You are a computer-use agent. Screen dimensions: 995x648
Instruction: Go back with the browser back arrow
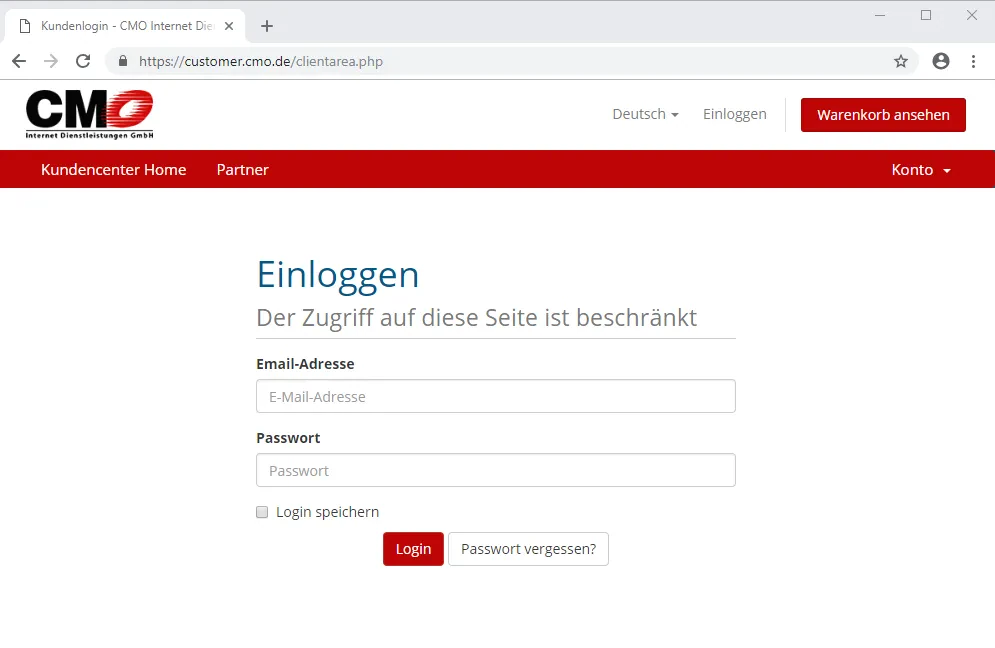(x=19, y=62)
